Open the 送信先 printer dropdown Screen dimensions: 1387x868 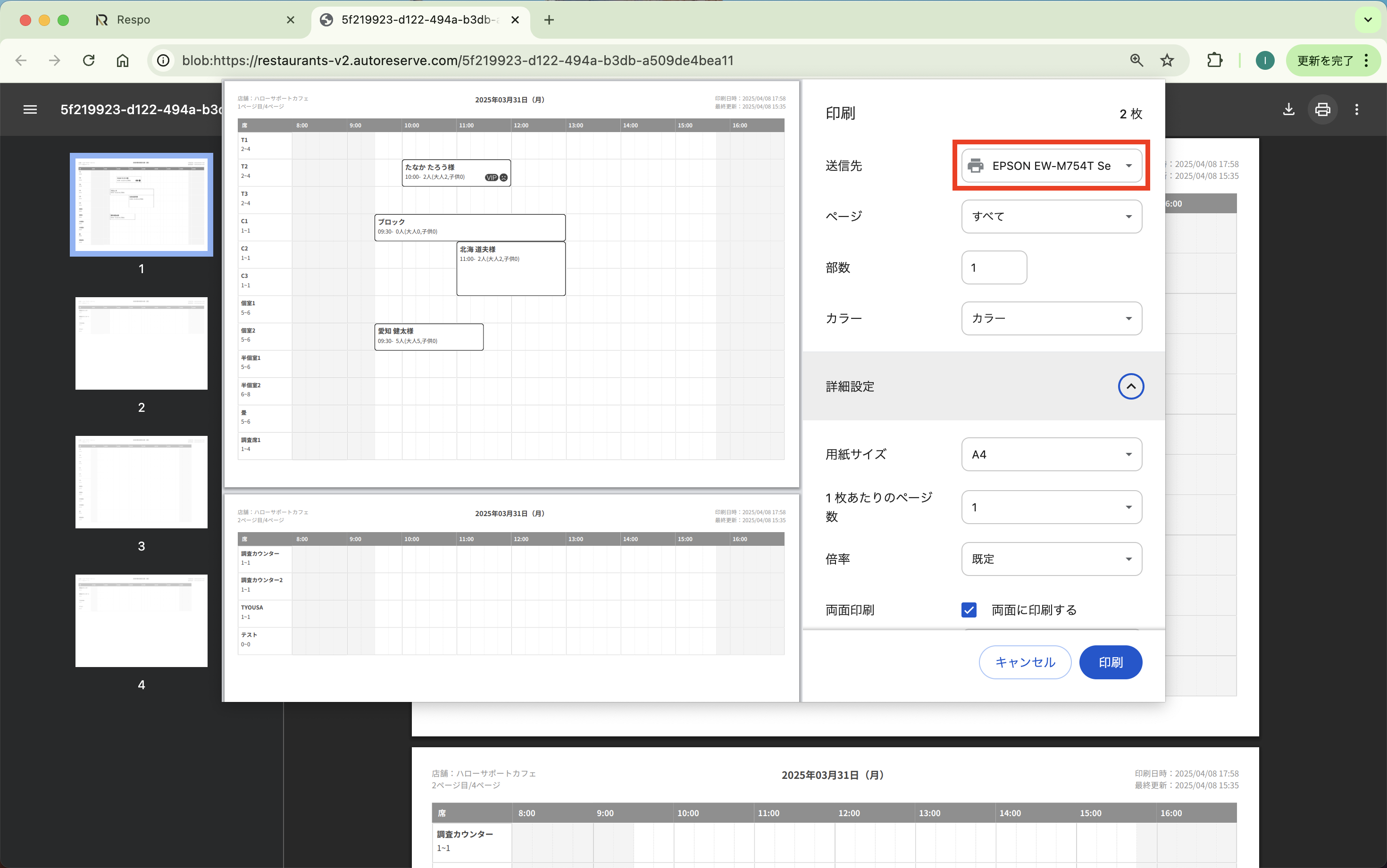tap(1051, 166)
